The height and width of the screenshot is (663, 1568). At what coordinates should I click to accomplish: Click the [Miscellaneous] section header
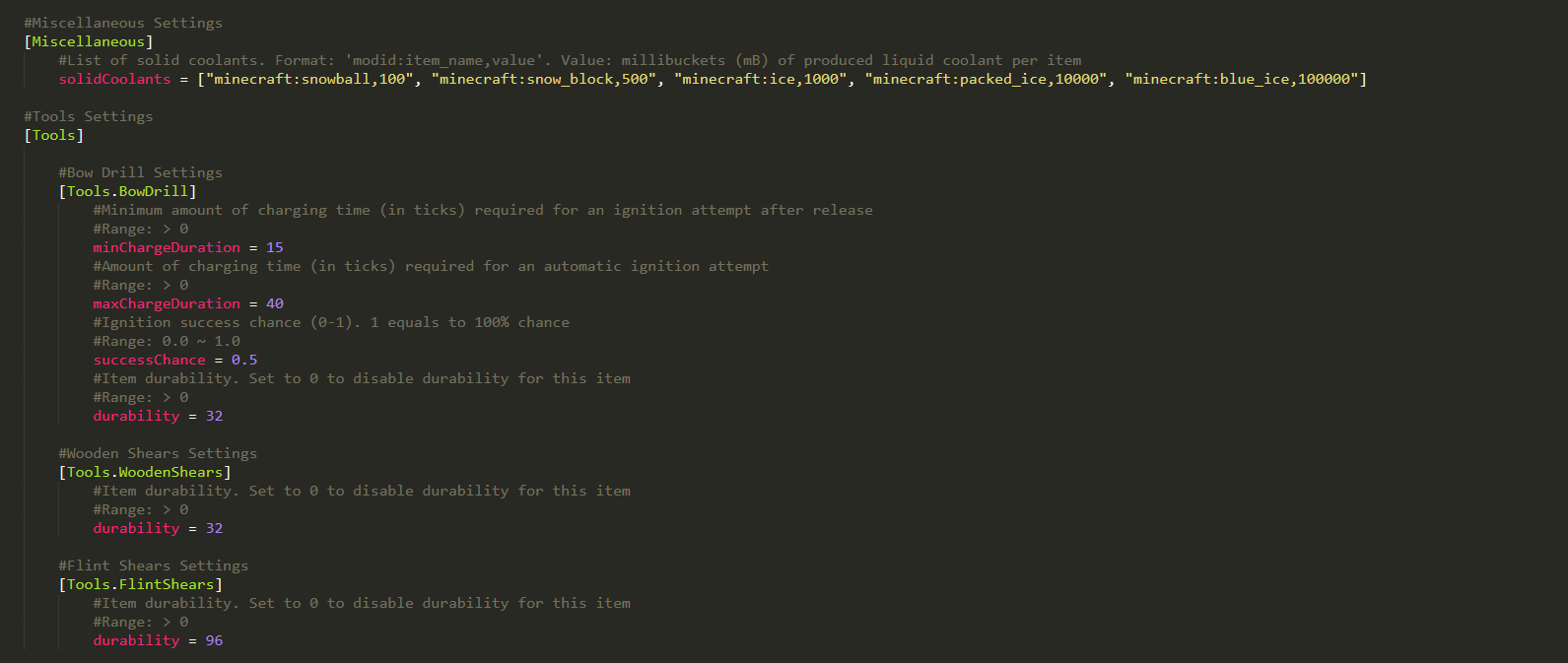tap(89, 41)
